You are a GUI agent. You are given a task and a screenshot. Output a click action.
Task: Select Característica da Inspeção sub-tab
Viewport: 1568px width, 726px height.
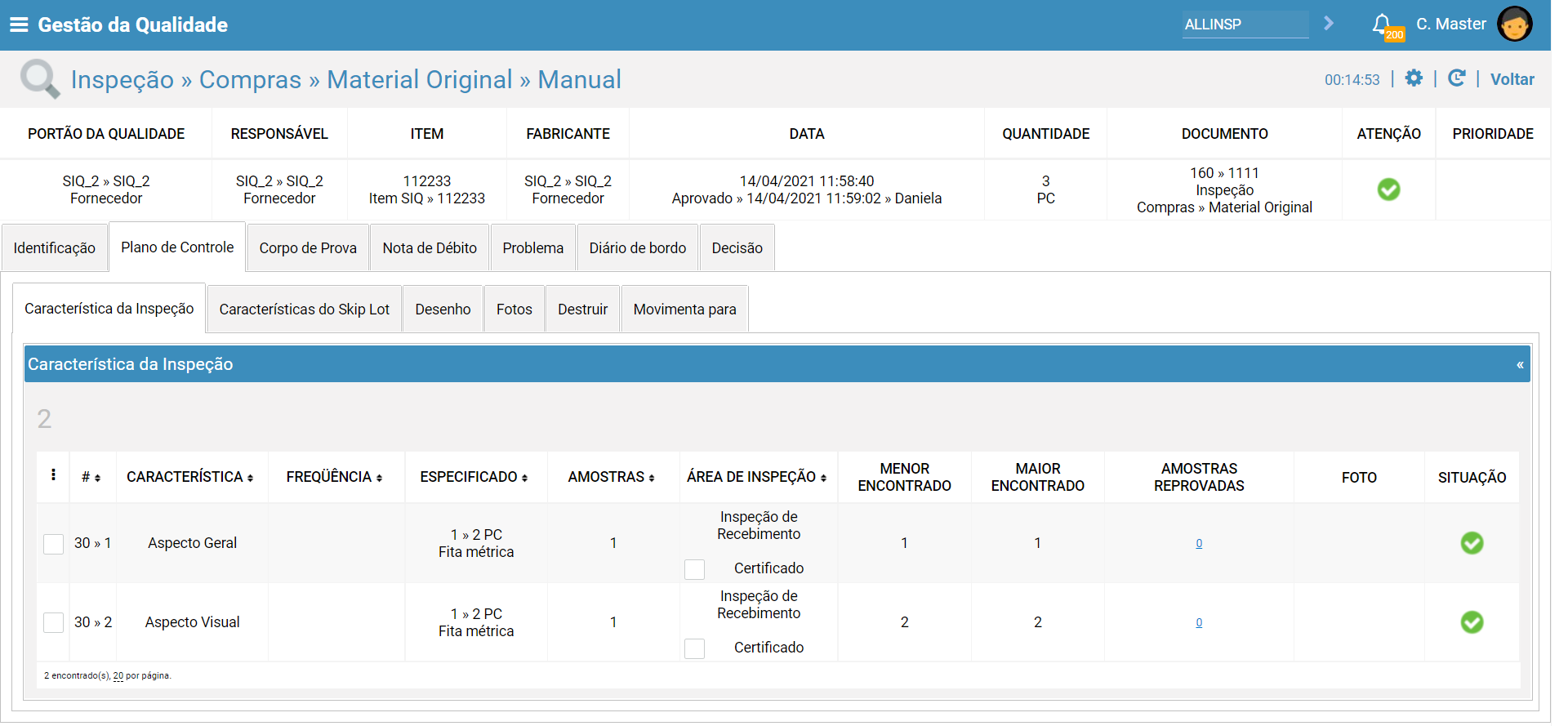[x=109, y=309]
